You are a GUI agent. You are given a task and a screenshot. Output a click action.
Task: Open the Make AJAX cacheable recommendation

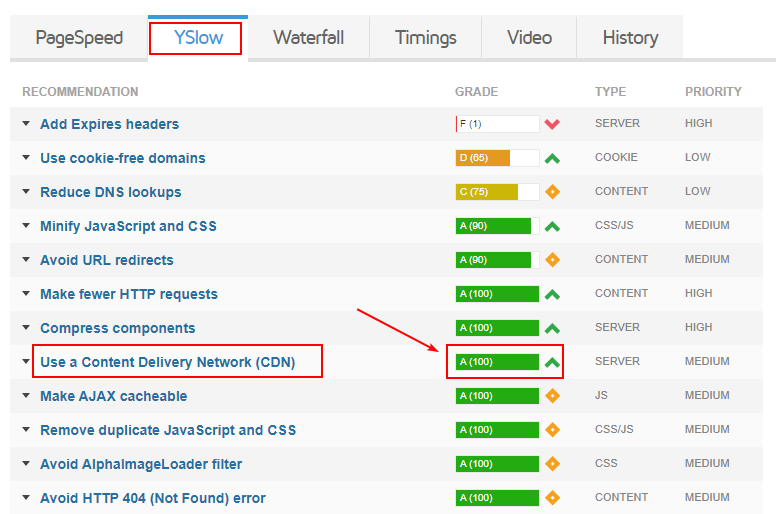(x=114, y=396)
